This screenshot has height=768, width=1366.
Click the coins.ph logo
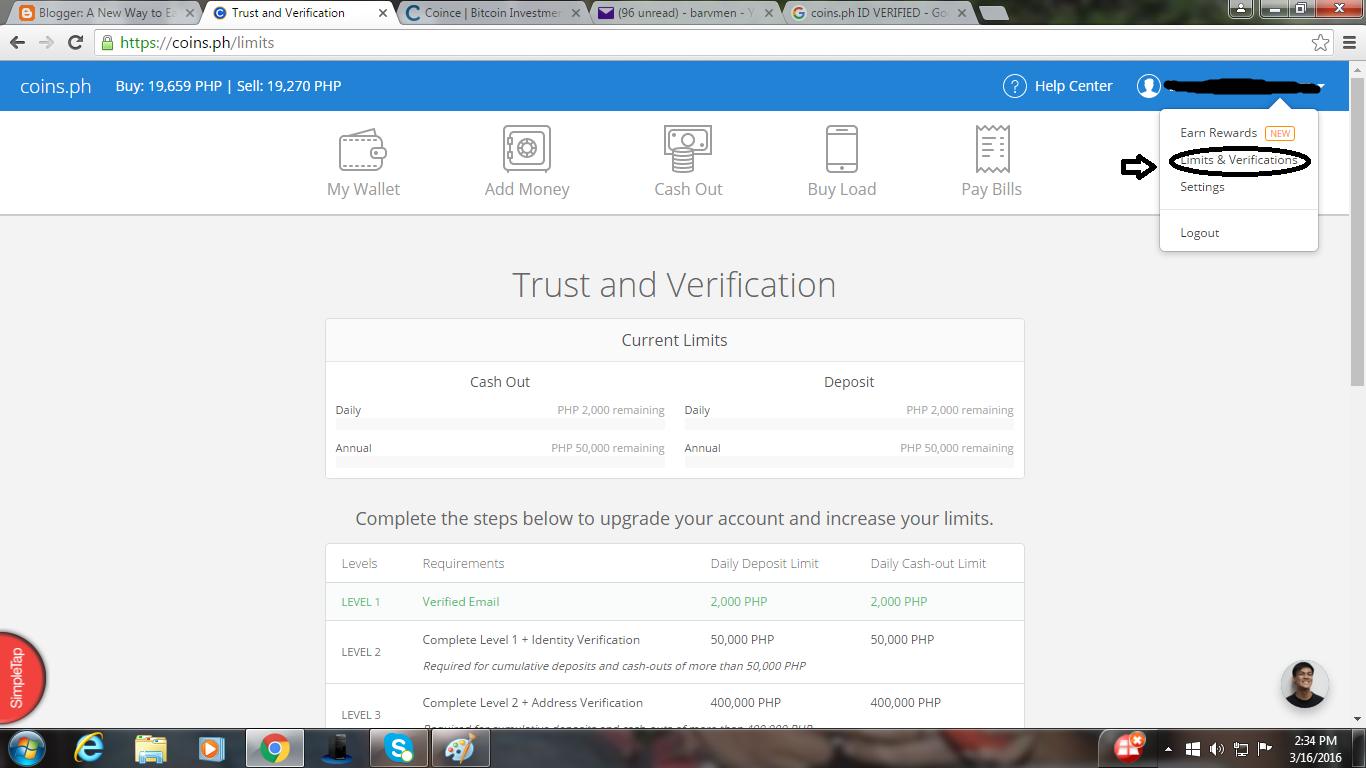pos(55,86)
